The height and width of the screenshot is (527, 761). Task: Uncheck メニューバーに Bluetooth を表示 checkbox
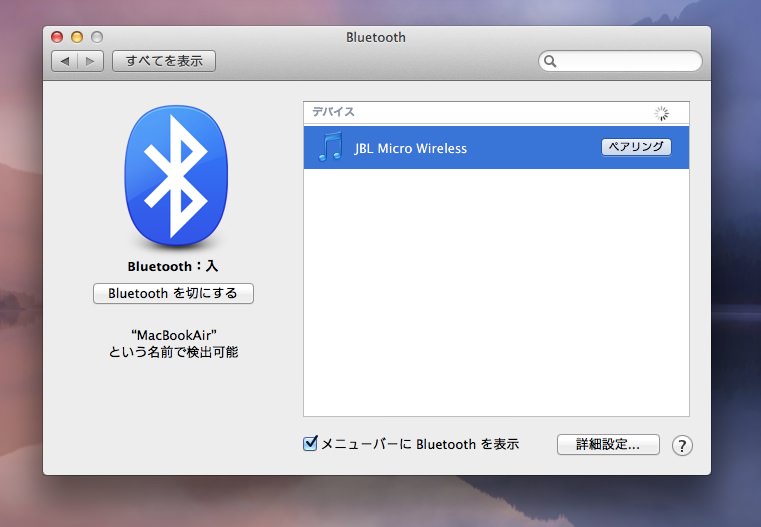310,444
